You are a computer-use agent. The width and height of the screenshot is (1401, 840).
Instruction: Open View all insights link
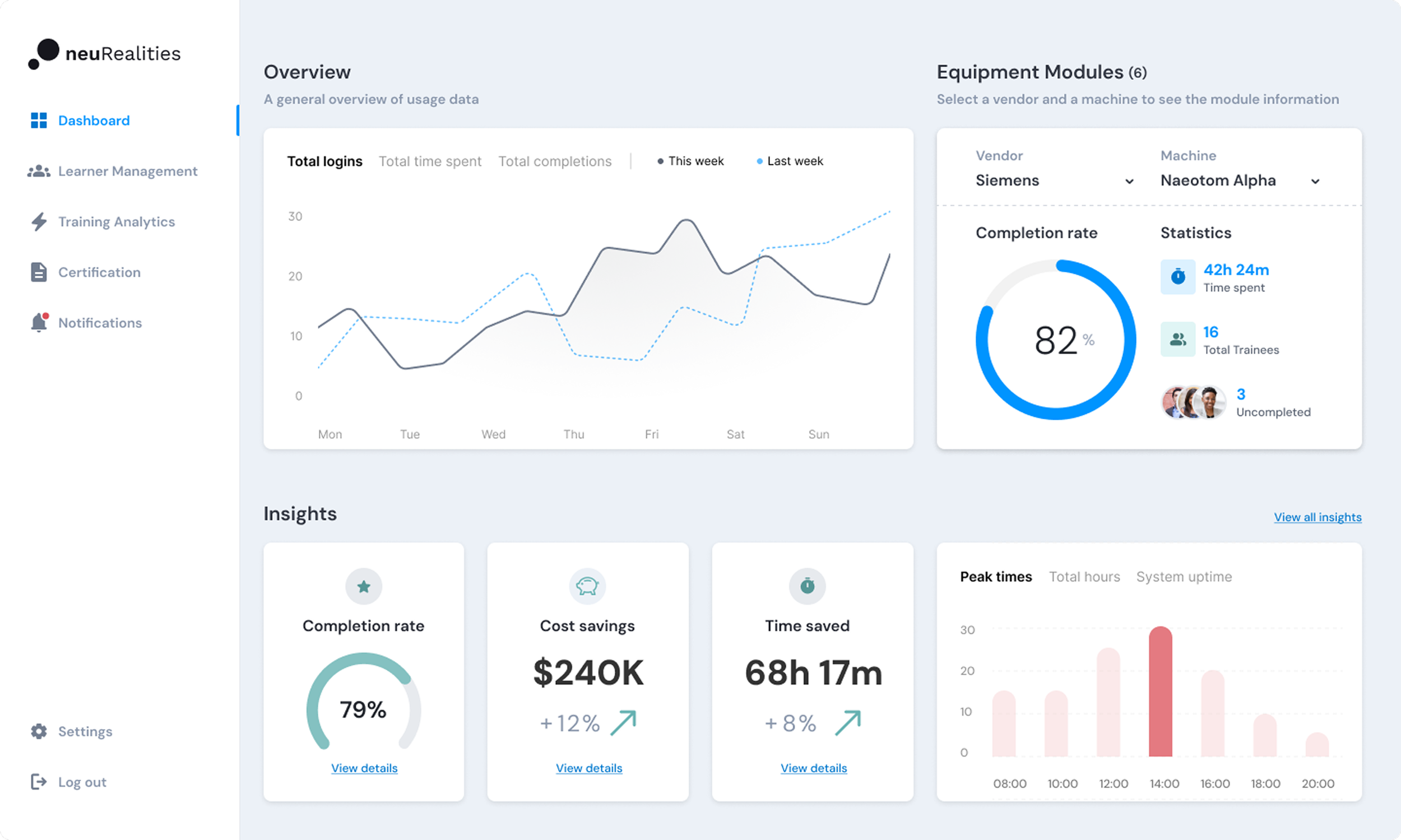(1318, 517)
